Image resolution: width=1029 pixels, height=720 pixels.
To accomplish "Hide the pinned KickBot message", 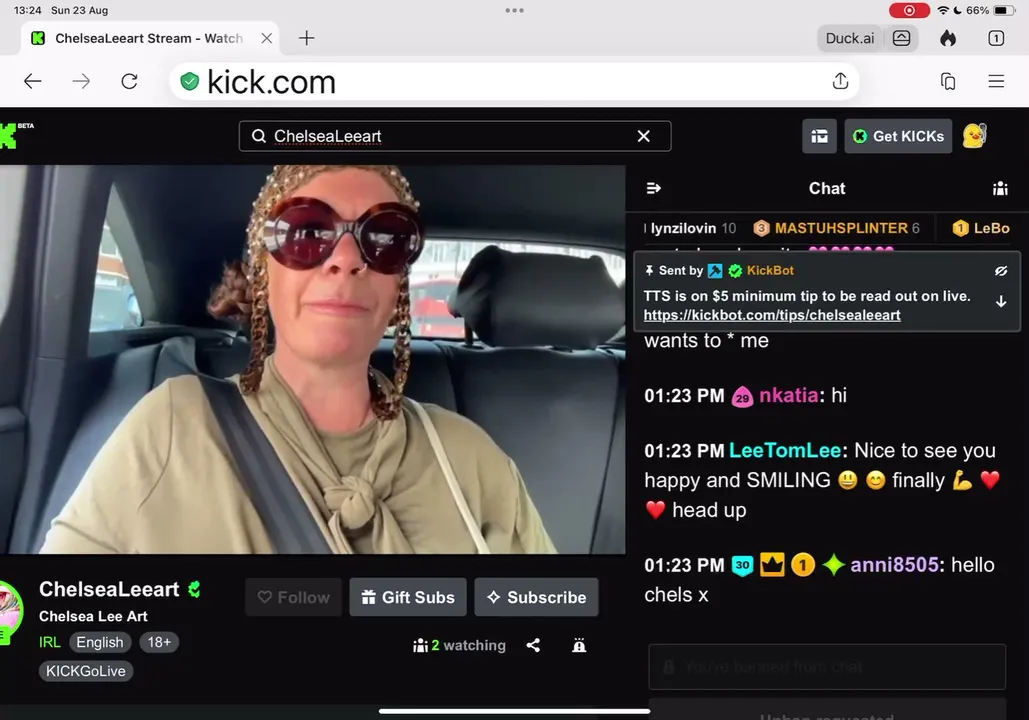I will [x=1001, y=271].
